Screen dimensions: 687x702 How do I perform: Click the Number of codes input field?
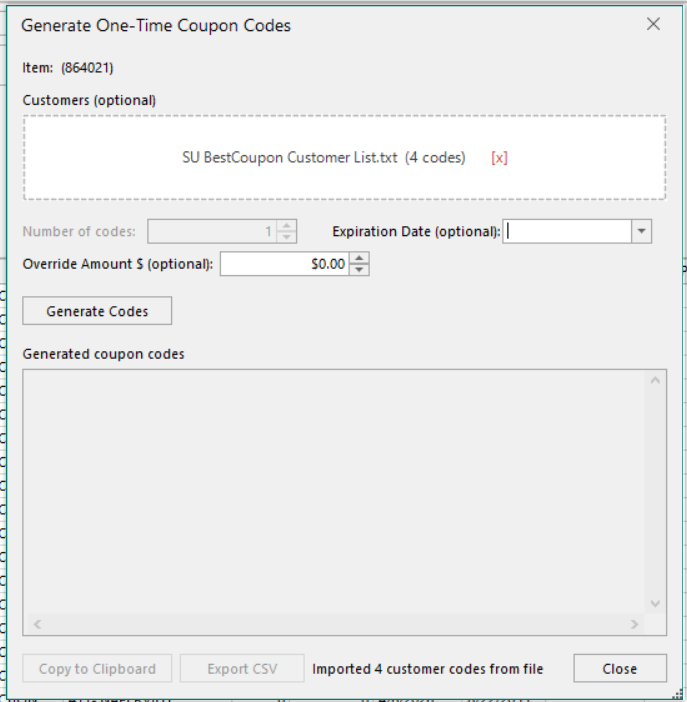[212, 231]
